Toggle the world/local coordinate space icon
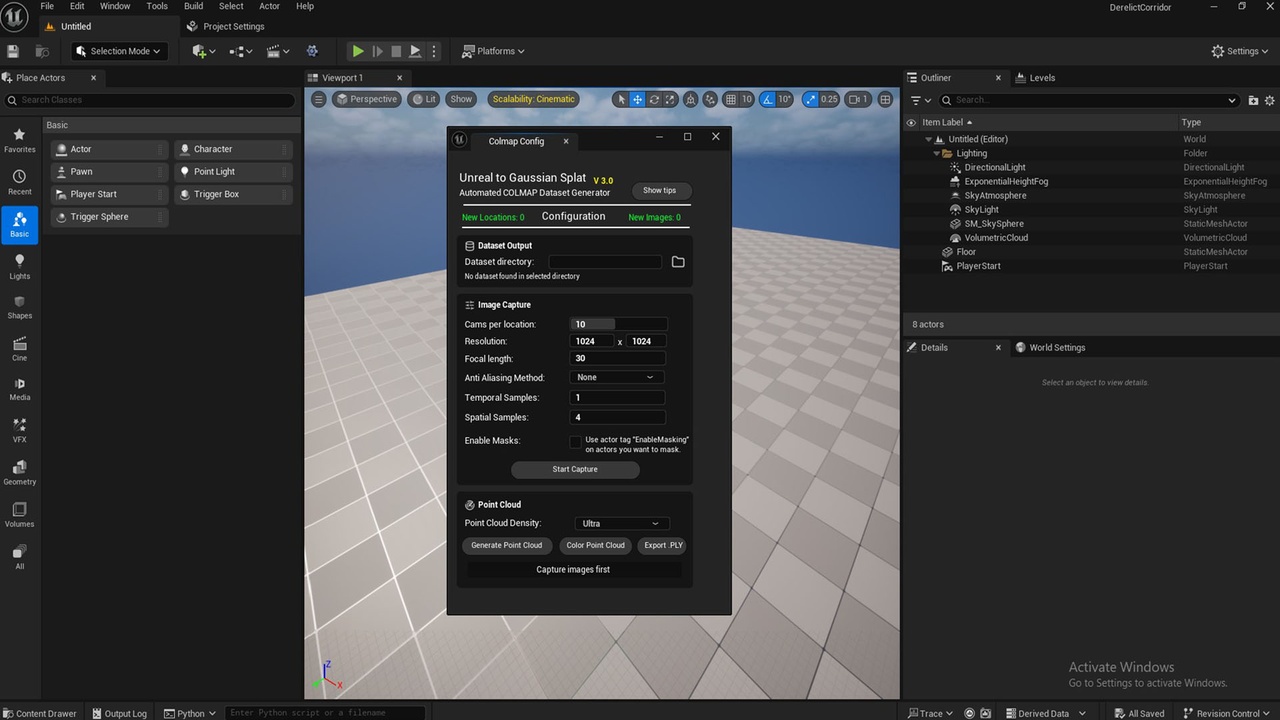 click(692, 99)
